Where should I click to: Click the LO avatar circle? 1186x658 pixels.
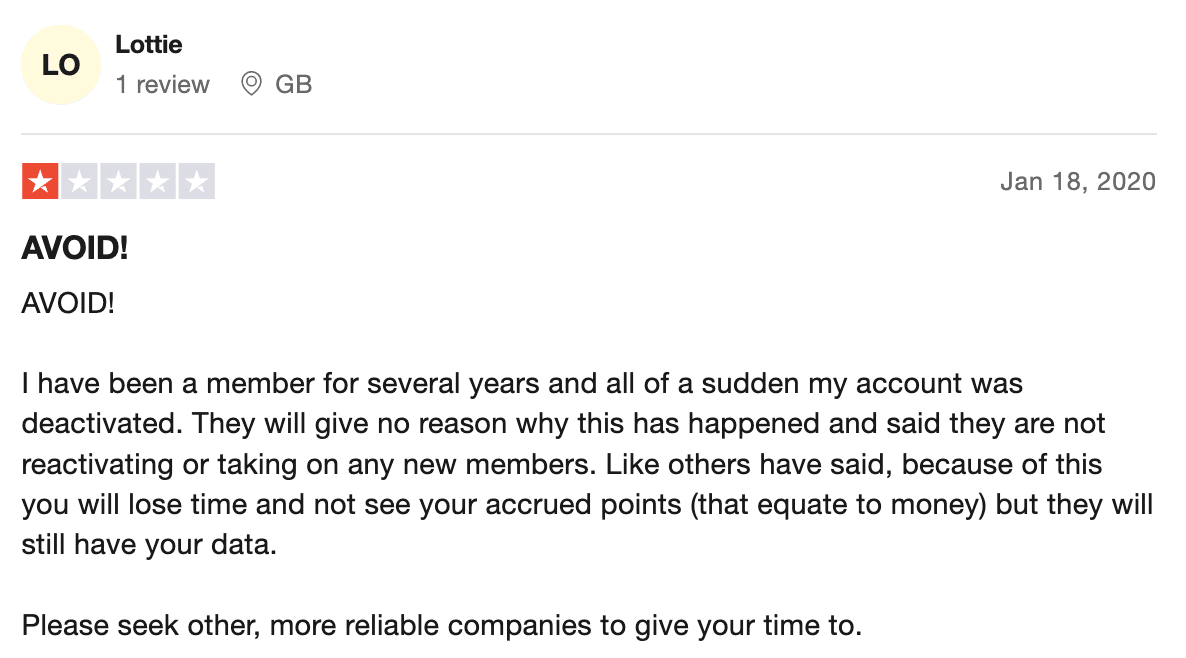point(61,65)
